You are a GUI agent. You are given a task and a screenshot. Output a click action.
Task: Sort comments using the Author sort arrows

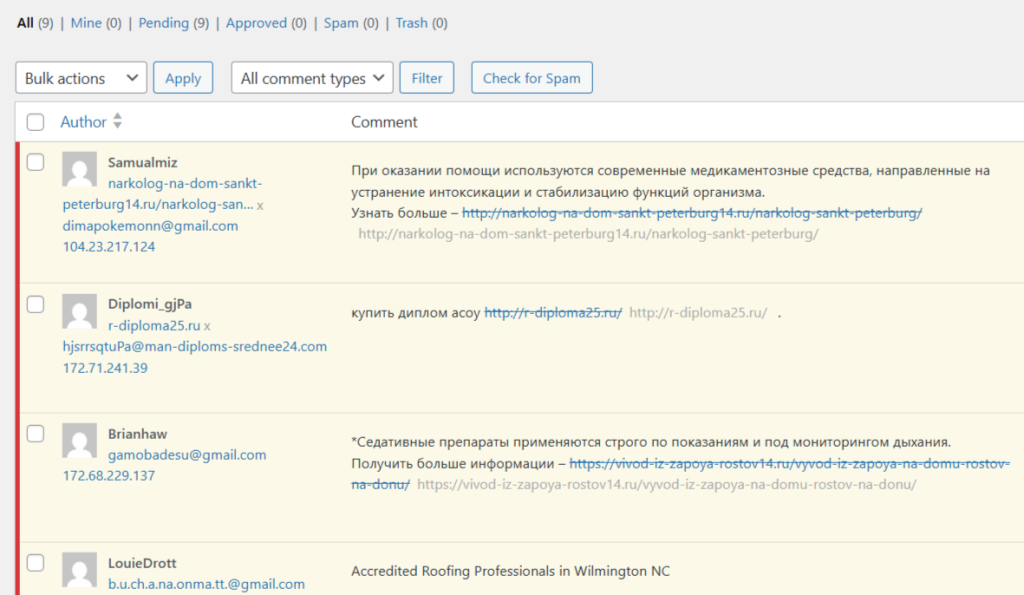coord(118,122)
